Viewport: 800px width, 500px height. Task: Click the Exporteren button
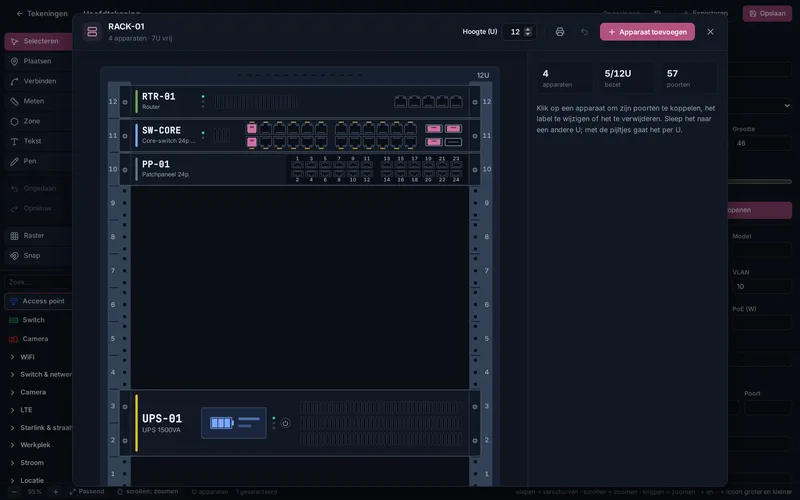705,13
